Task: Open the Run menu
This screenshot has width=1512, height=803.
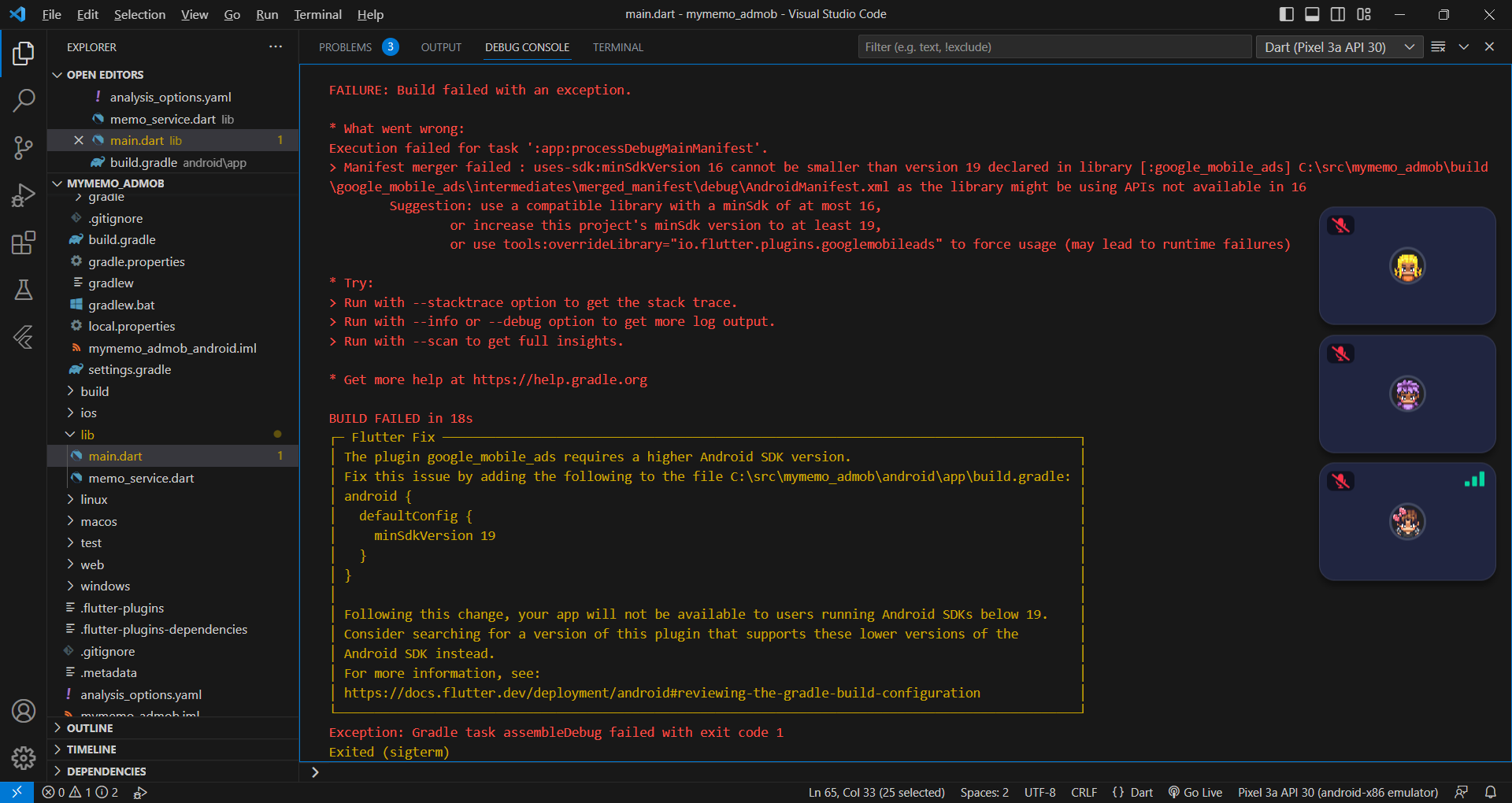Action: tap(267, 14)
